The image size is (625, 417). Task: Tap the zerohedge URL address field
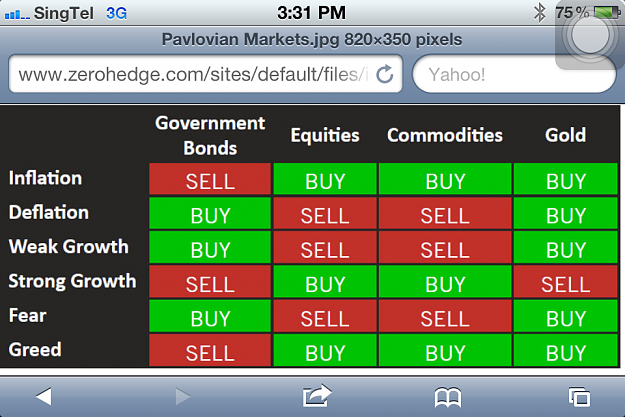coord(206,74)
